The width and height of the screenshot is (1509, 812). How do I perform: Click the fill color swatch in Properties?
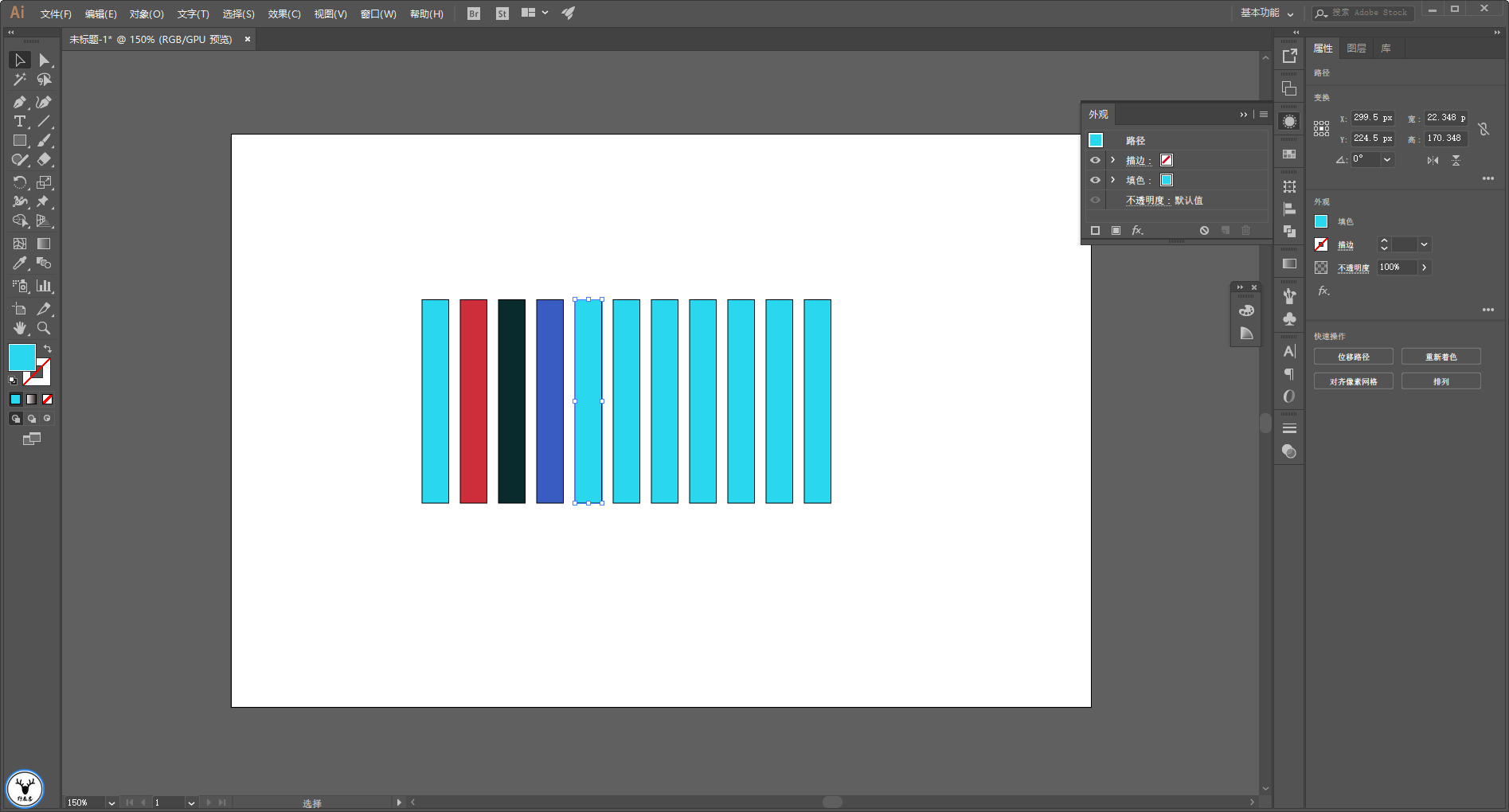[x=1321, y=221]
